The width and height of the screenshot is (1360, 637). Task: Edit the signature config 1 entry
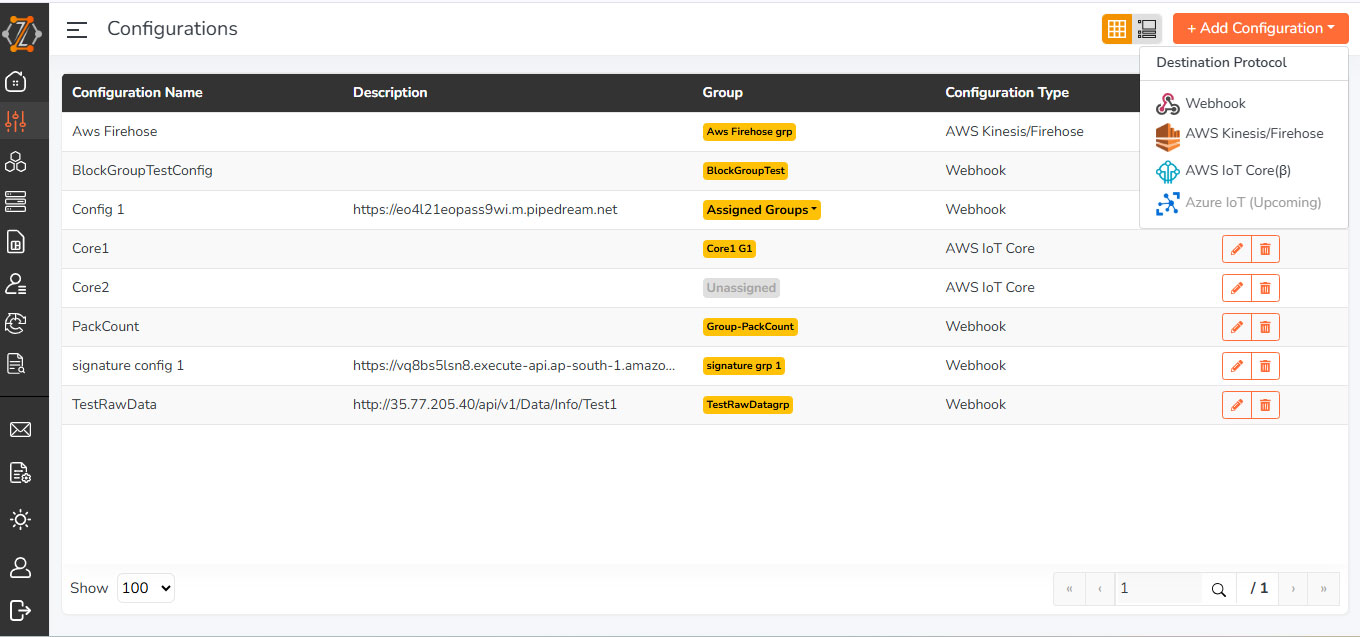pos(1236,366)
